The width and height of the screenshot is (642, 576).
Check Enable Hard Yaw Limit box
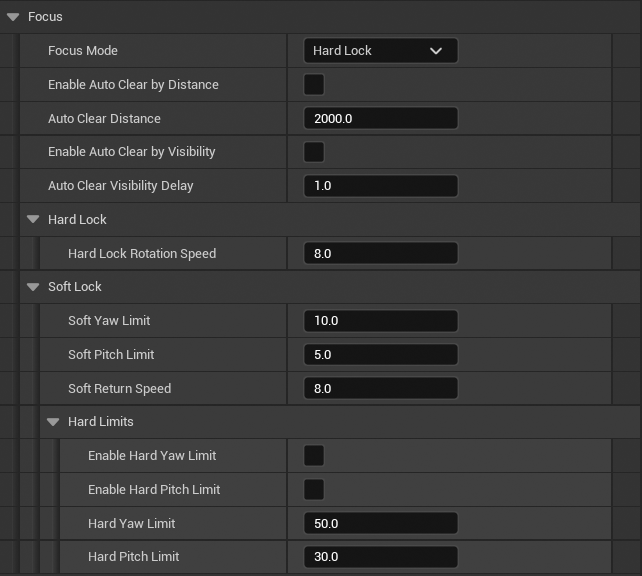pyautogui.click(x=314, y=456)
